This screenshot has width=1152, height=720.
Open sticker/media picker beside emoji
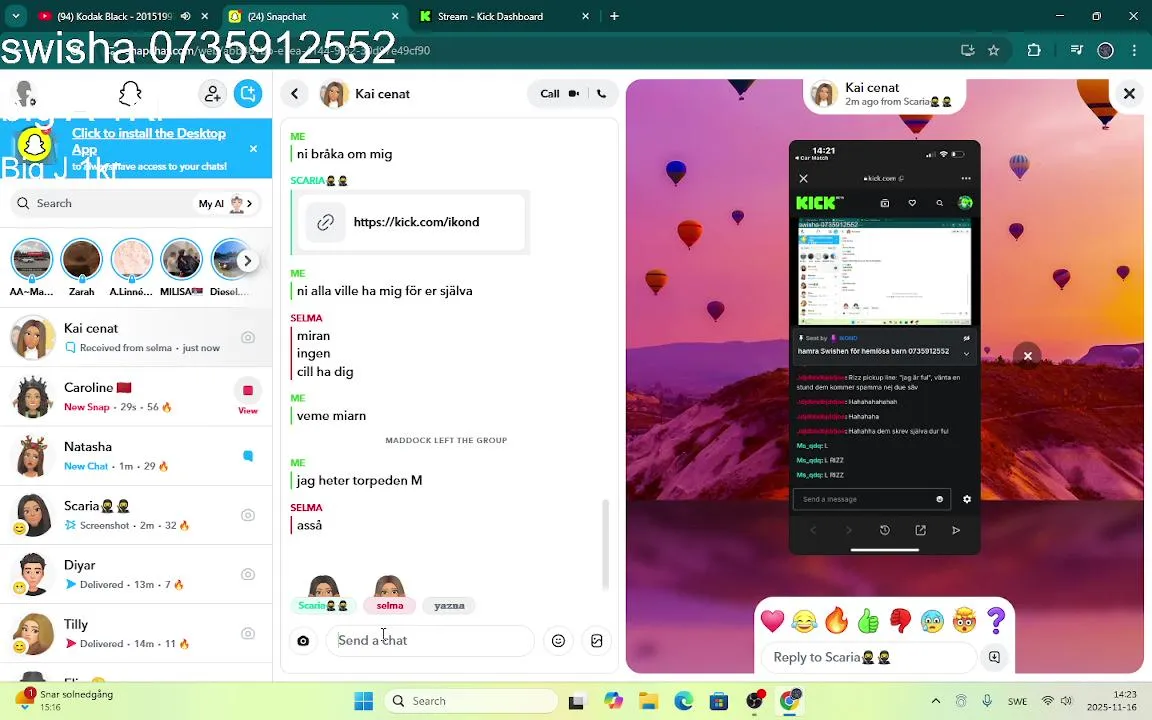597,641
